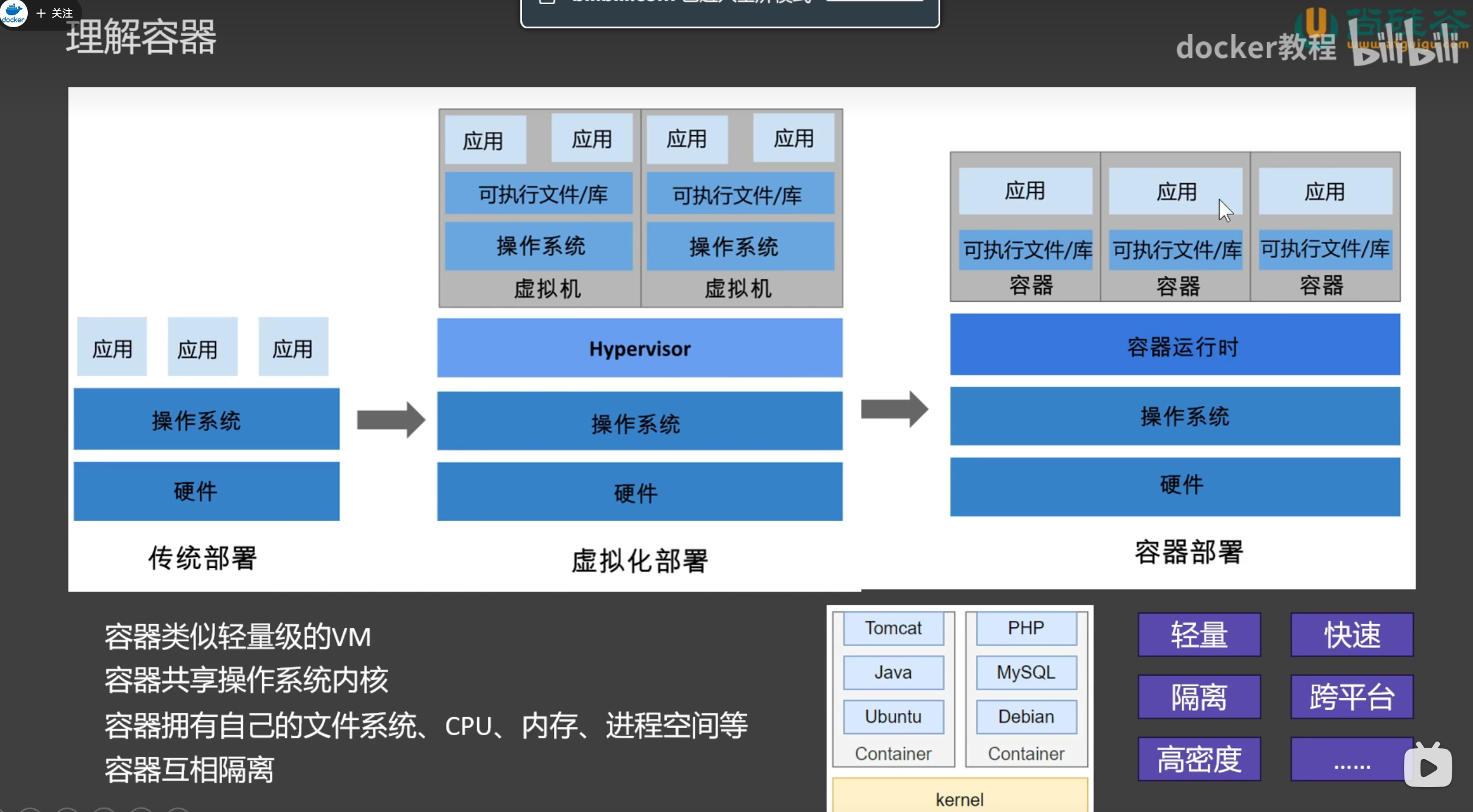Click the fullscreen mode notification banner
This screenshot has width=1473, height=812.
click(x=729, y=12)
